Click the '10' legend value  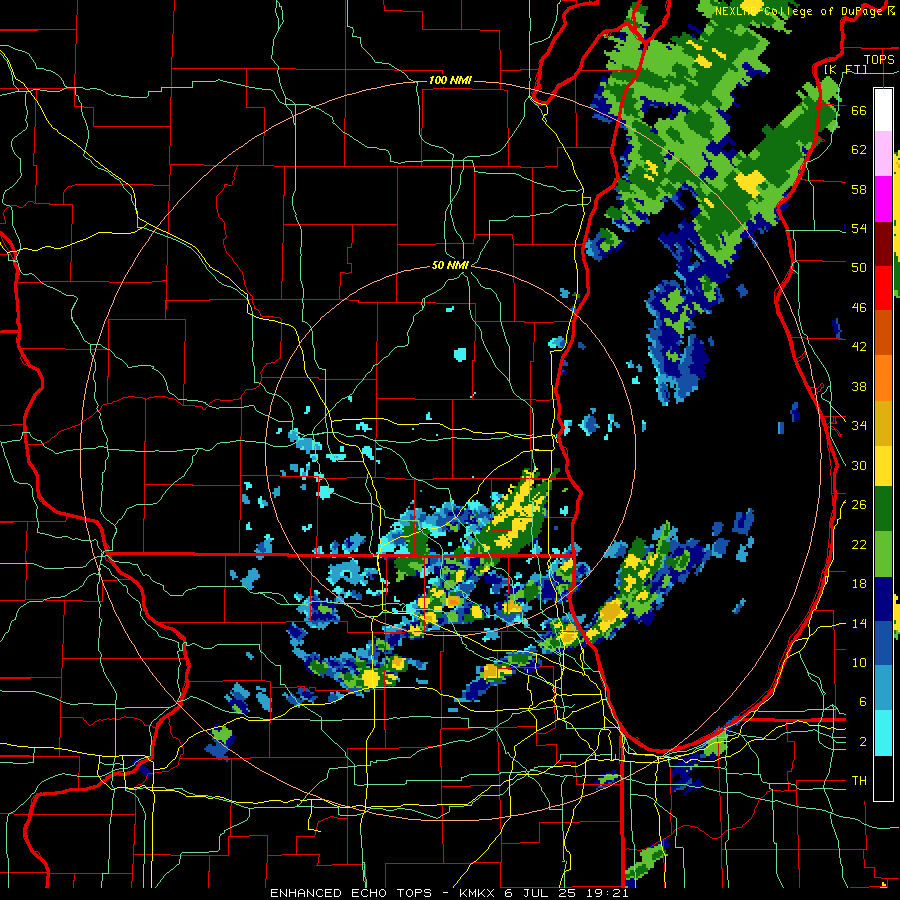859,662
